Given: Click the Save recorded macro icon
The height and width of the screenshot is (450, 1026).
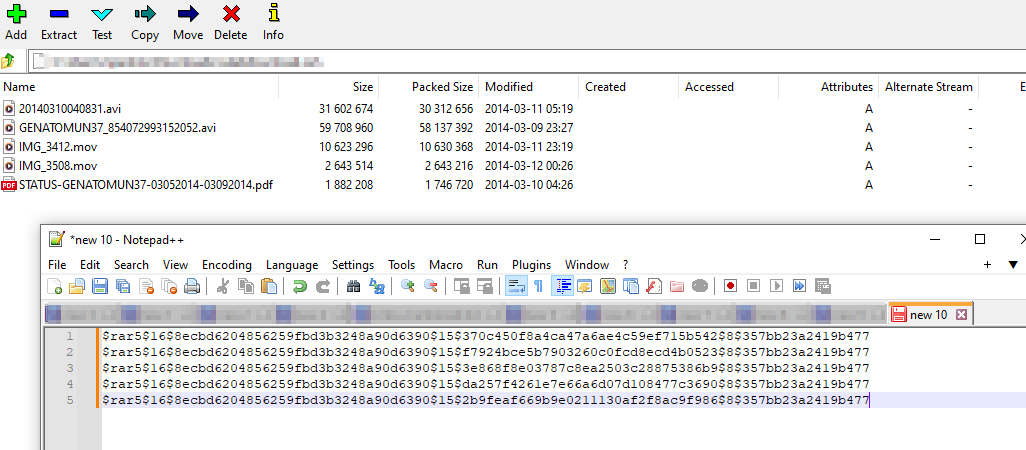Looking at the screenshot, I should (823, 286).
